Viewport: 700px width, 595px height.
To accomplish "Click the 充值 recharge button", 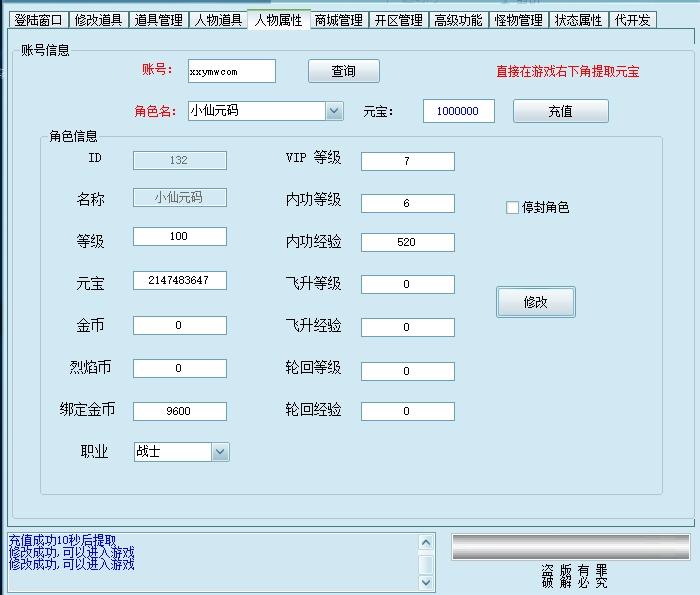I will (561, 111).
